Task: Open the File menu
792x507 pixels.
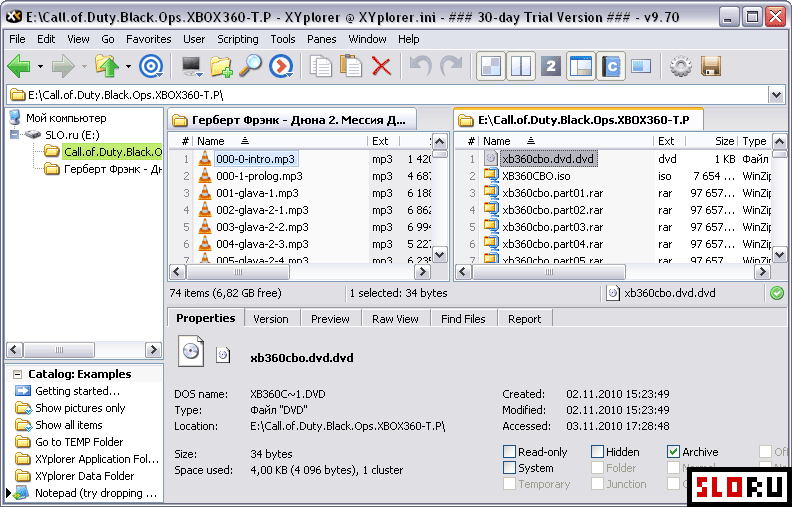Action: pos(17,39)
